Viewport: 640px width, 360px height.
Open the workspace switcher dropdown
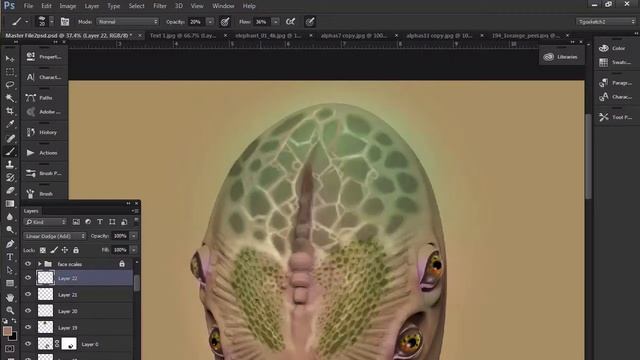coord(606,22)
